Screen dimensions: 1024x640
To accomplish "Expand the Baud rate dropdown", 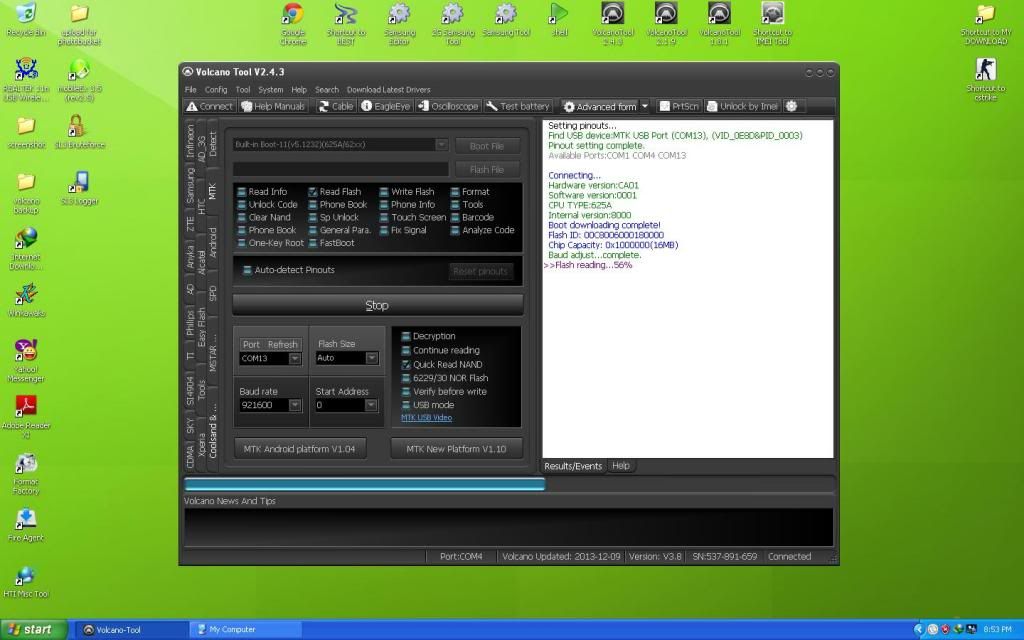I will [x=295, y=406].
